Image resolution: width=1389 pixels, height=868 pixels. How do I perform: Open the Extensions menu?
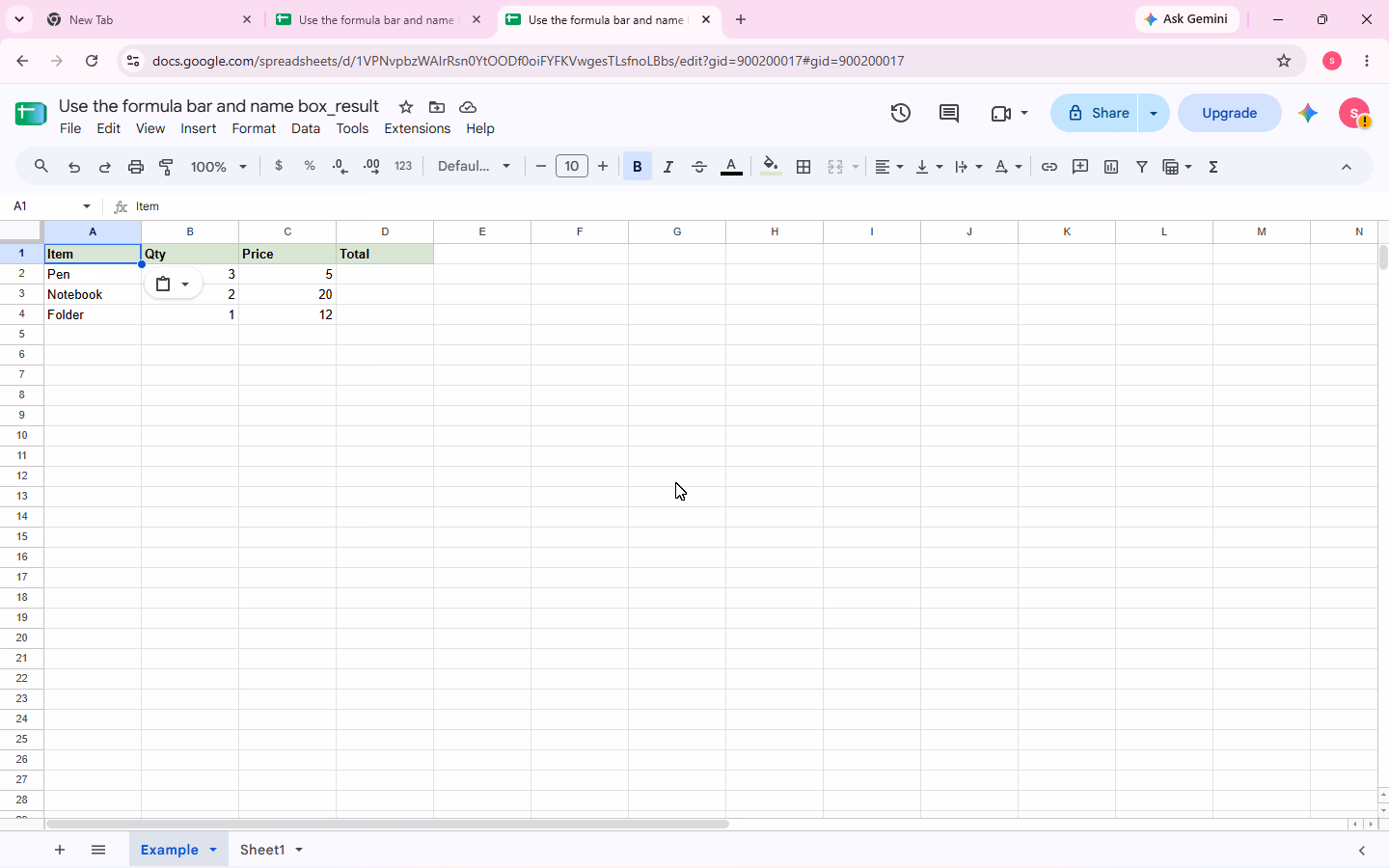click(418, 128)
